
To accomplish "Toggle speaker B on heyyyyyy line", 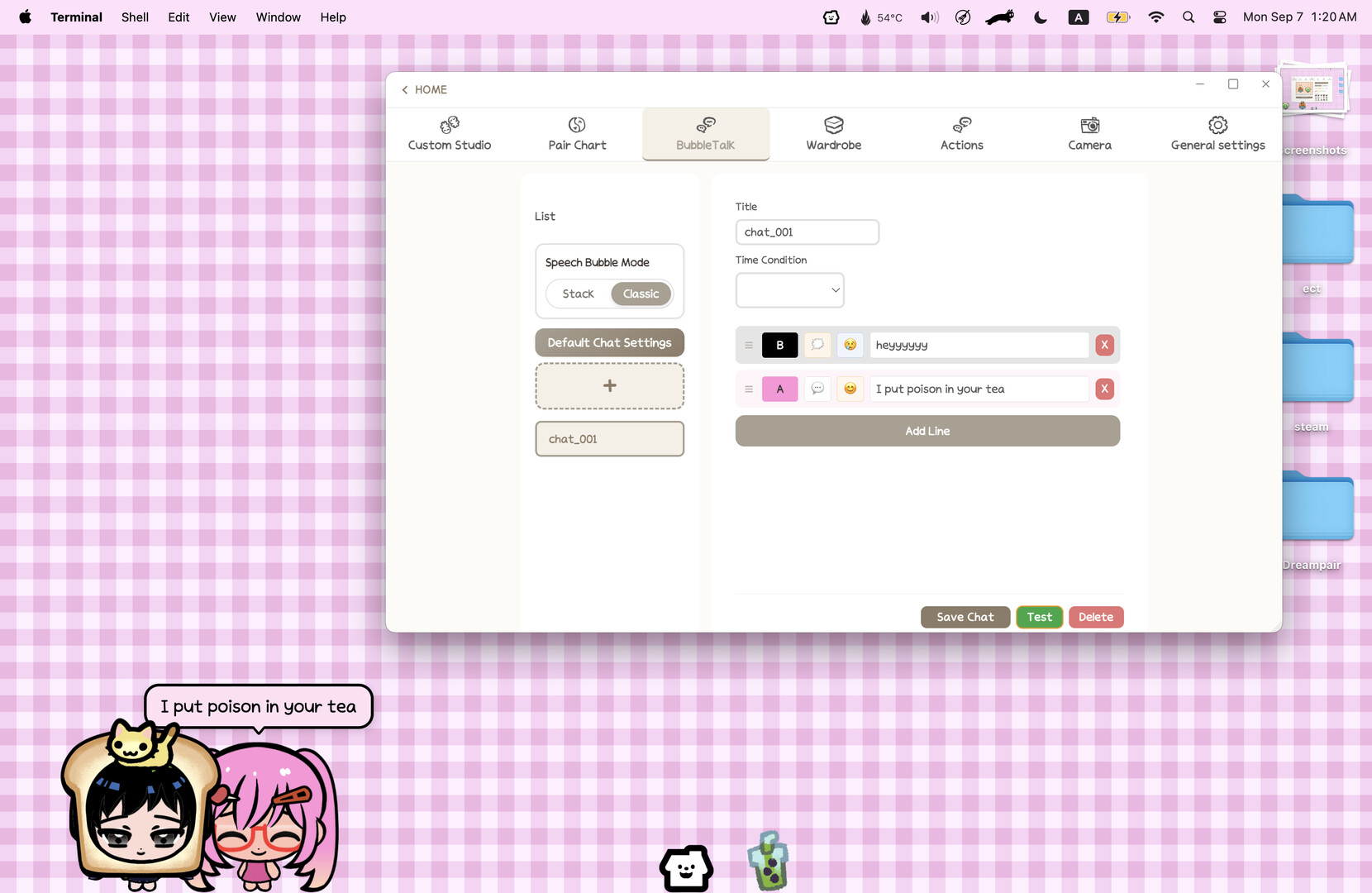I will (779, 345).
